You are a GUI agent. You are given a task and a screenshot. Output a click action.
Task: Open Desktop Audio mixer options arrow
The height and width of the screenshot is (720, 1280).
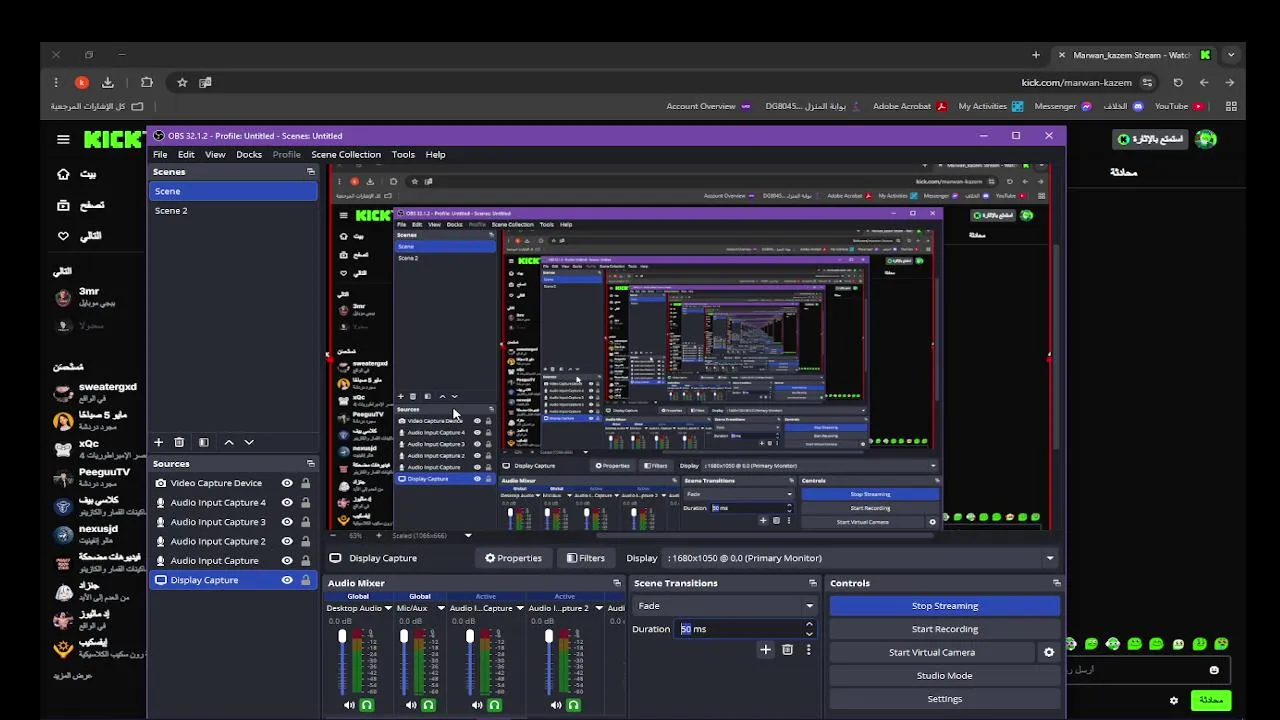click(388, 608)
